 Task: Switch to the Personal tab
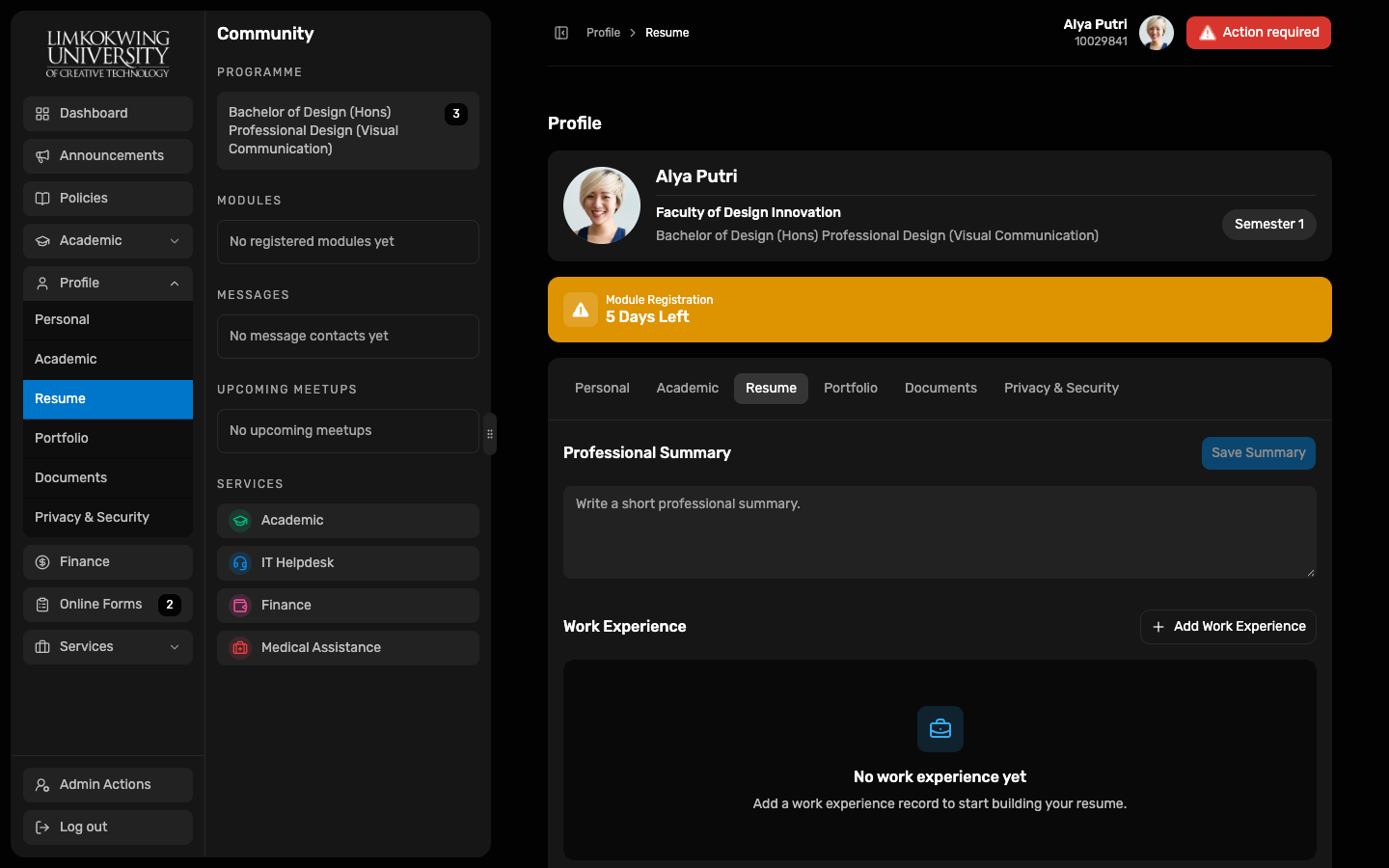click(x=602, y=389)
